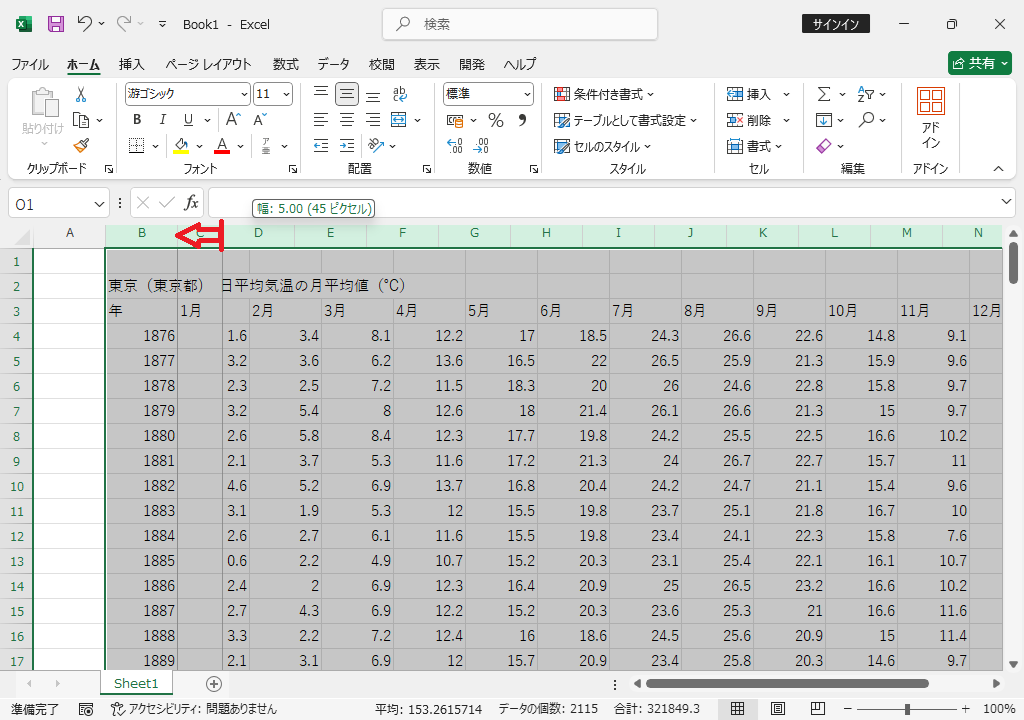This screenshot has height=720, width=1024.
Task: Apply the fill color bucket
Action: [x=181, y=146]
